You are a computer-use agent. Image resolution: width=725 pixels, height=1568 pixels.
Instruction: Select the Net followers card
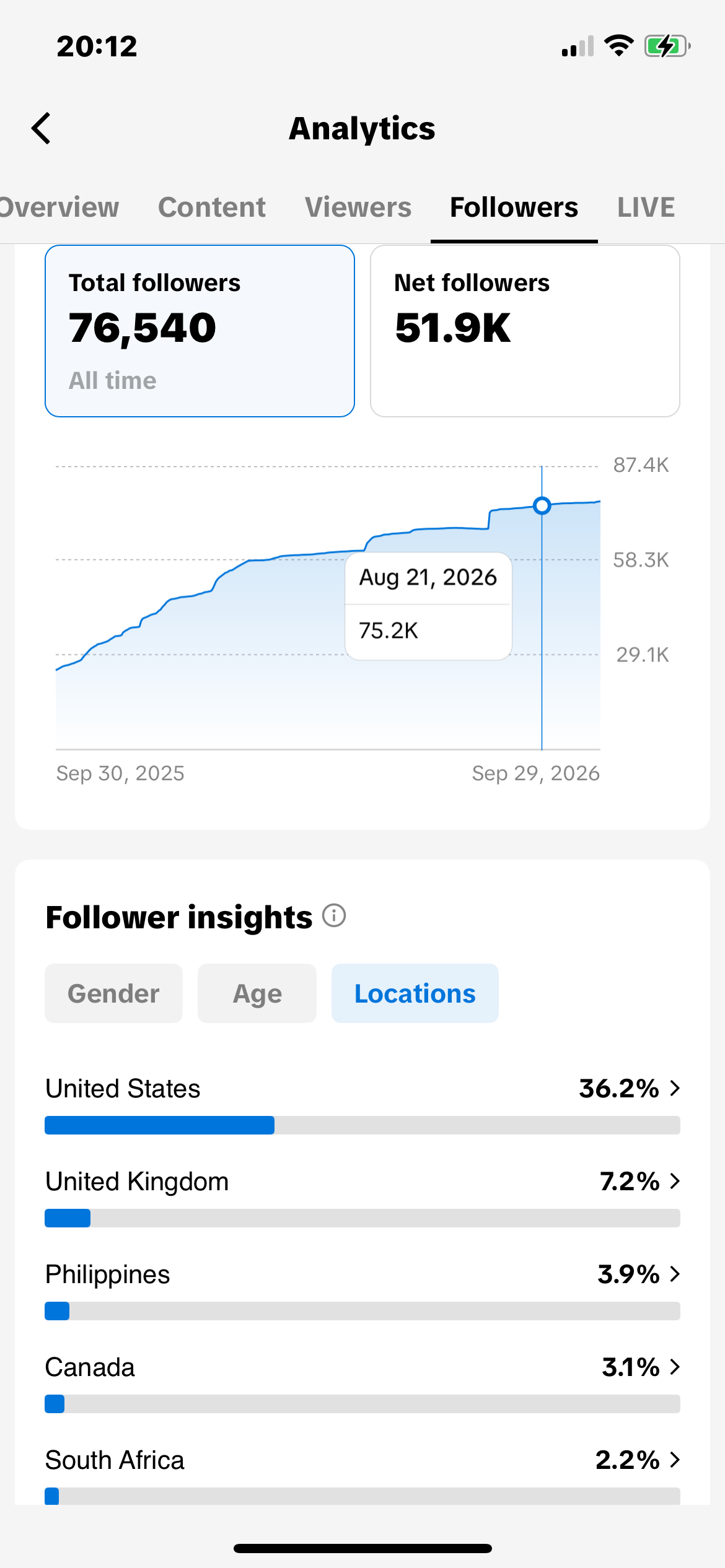click(x=525, y=331)
